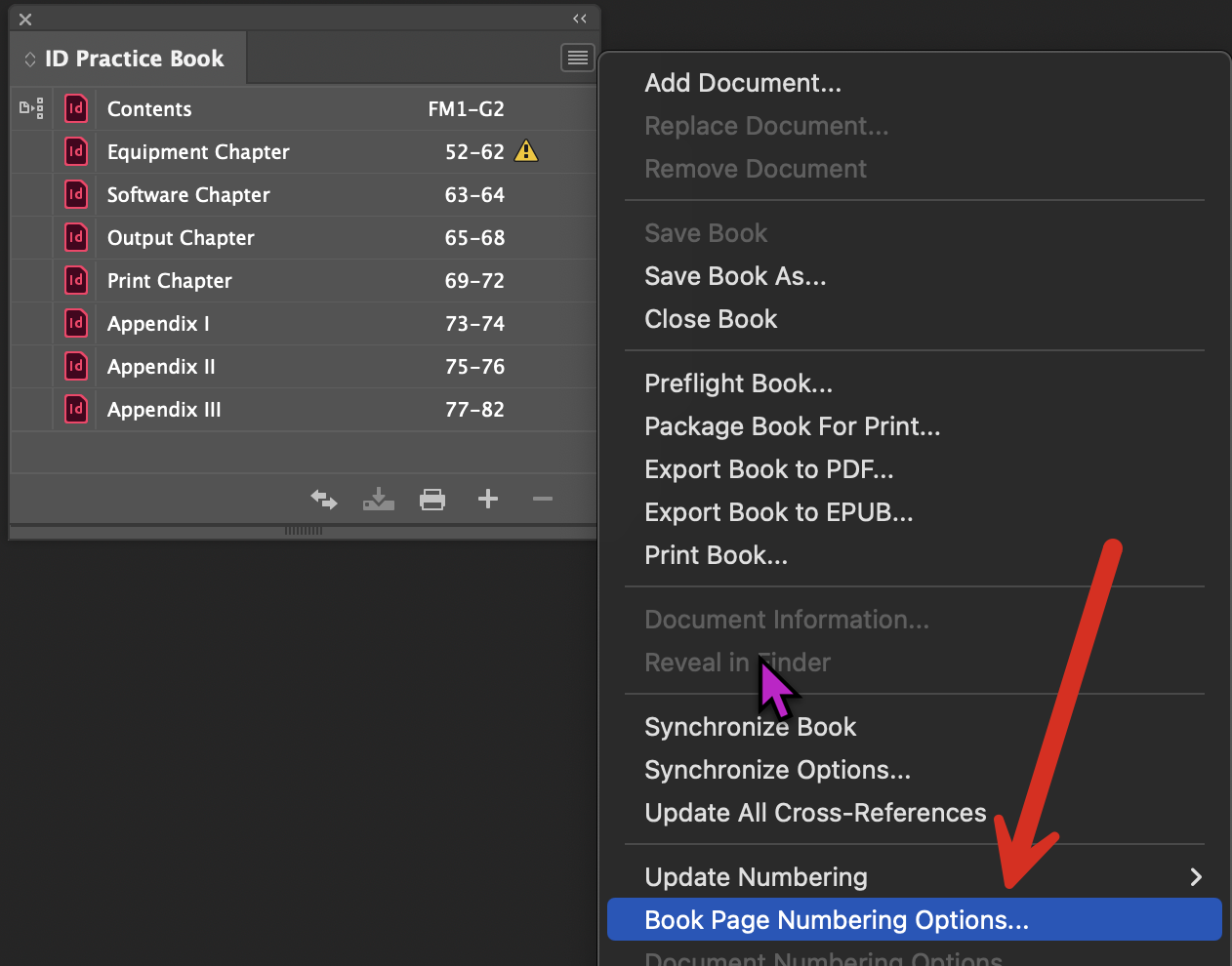Open the Book panel menu icon
Screen dimensions: 1232x966
click(577, 57)
